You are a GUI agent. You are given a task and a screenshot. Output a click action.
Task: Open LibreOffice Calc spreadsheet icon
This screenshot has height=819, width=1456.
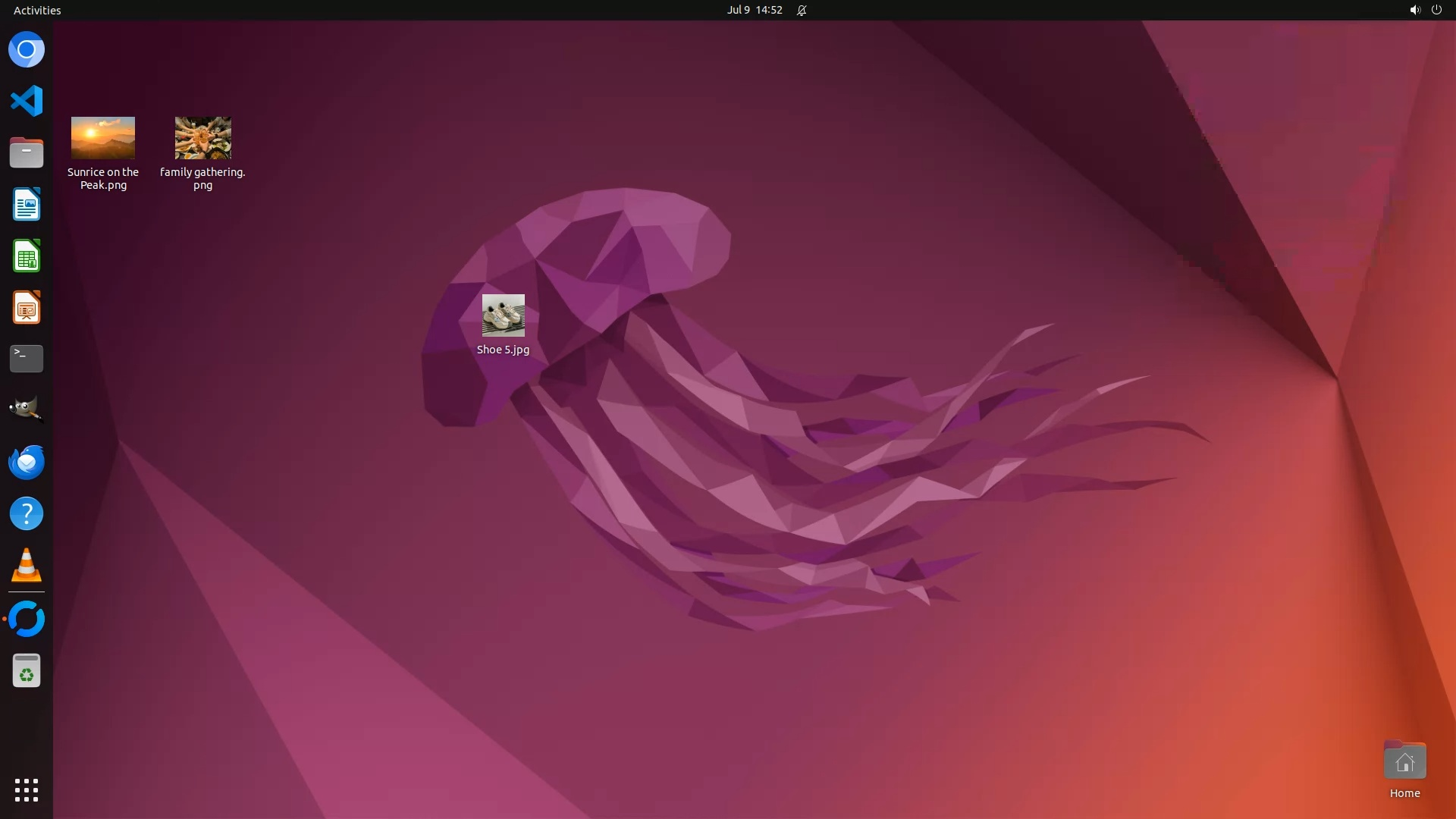click(x=27, y=256)
